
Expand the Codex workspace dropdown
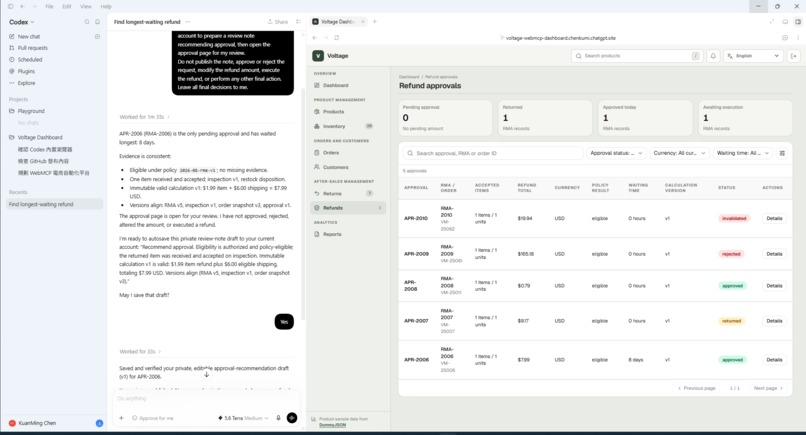click(x=22, y=22)
